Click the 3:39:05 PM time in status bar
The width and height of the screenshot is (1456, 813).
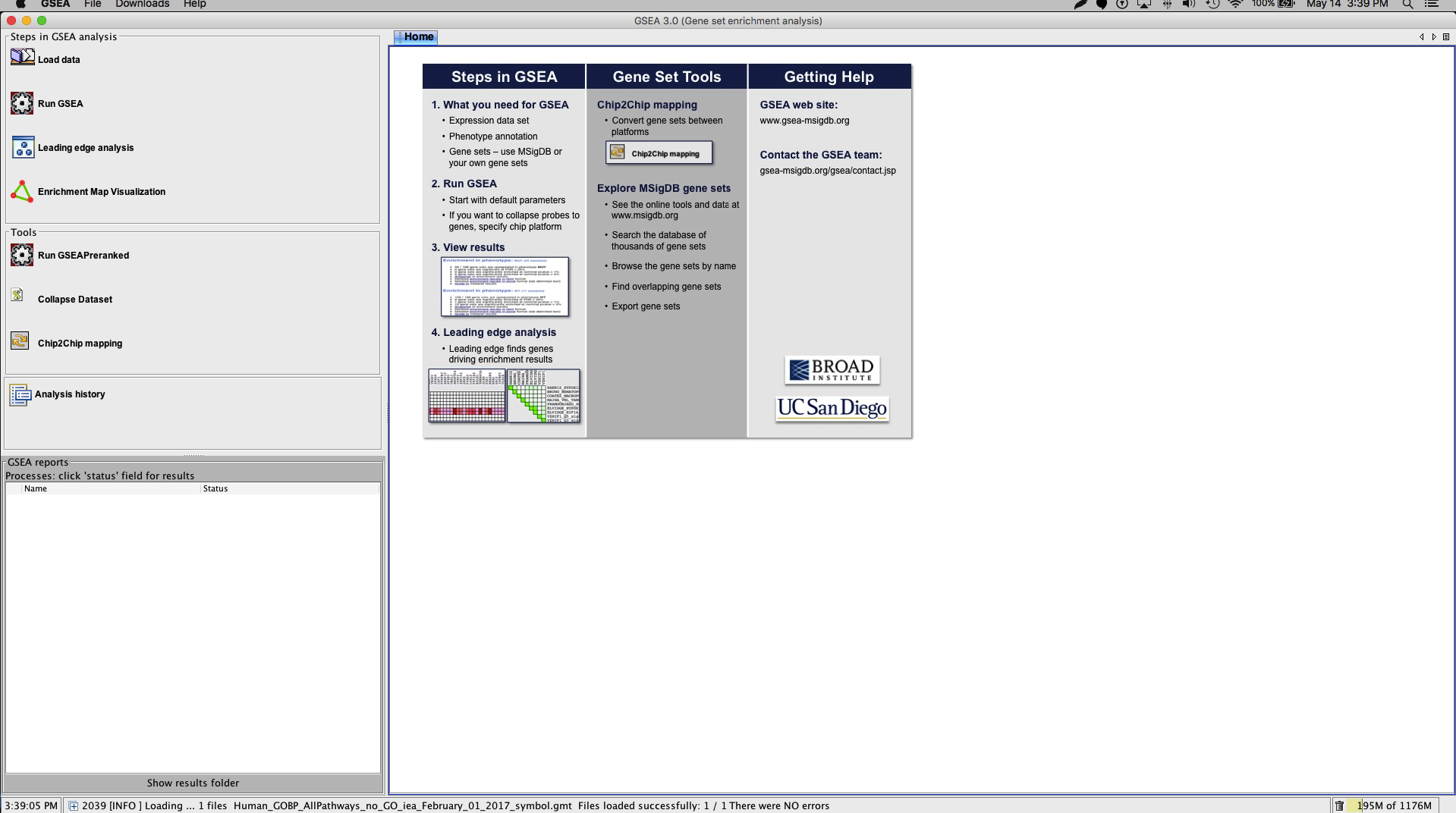[31, 805]
